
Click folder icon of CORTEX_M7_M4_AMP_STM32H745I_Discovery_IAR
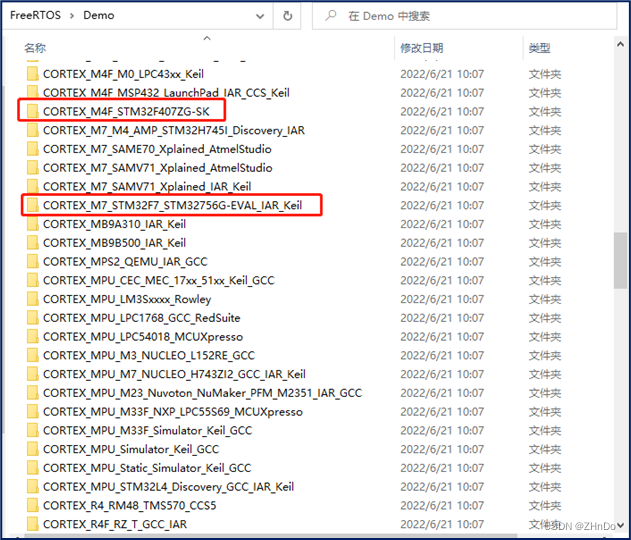[33, 130]
